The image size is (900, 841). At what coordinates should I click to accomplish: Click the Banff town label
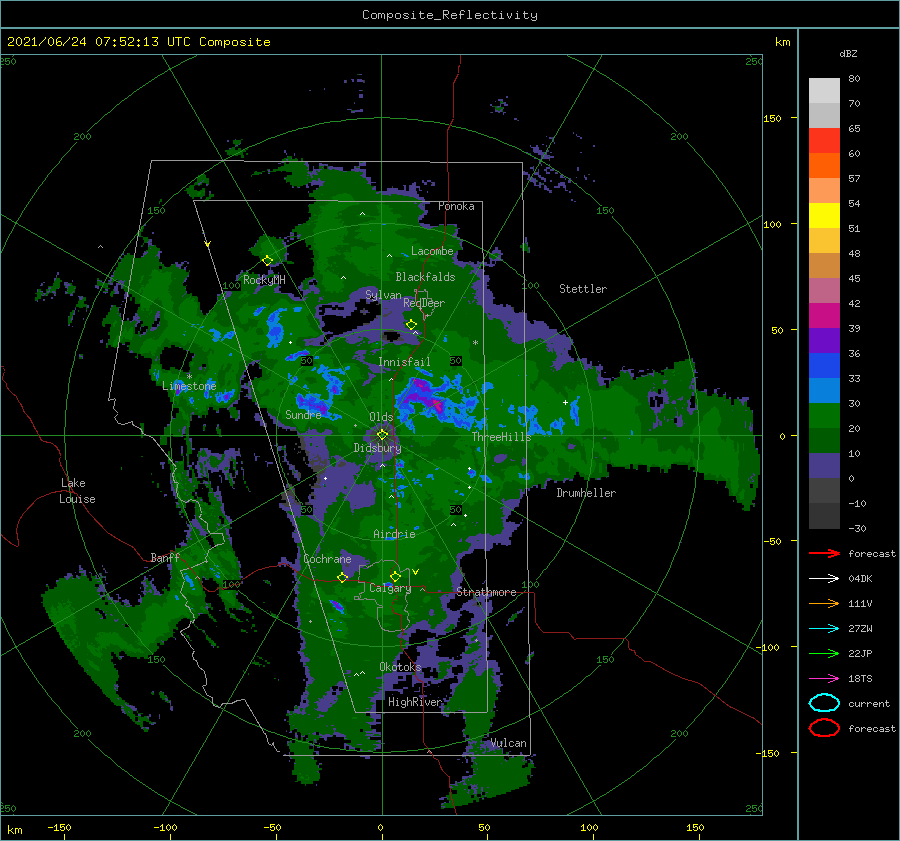click(x=165, y=558)
